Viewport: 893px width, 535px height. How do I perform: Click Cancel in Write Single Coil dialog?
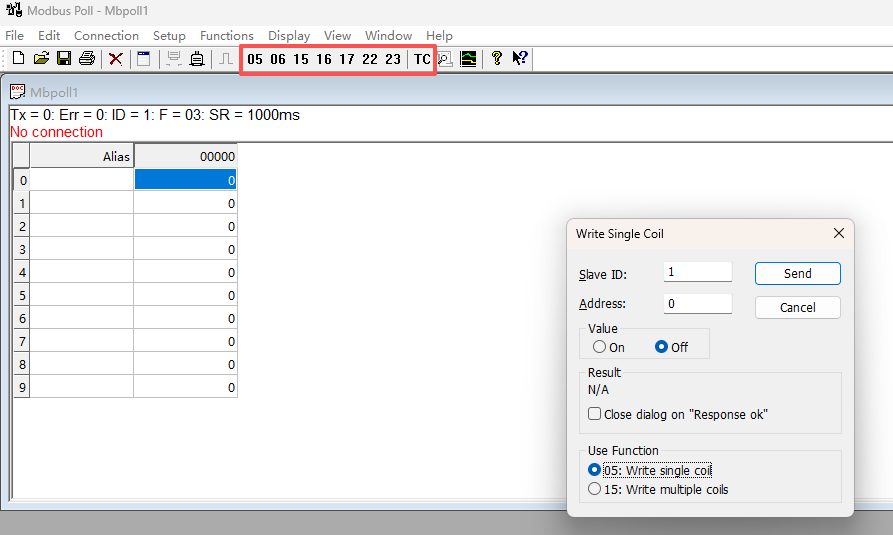(x=797, y=307)
